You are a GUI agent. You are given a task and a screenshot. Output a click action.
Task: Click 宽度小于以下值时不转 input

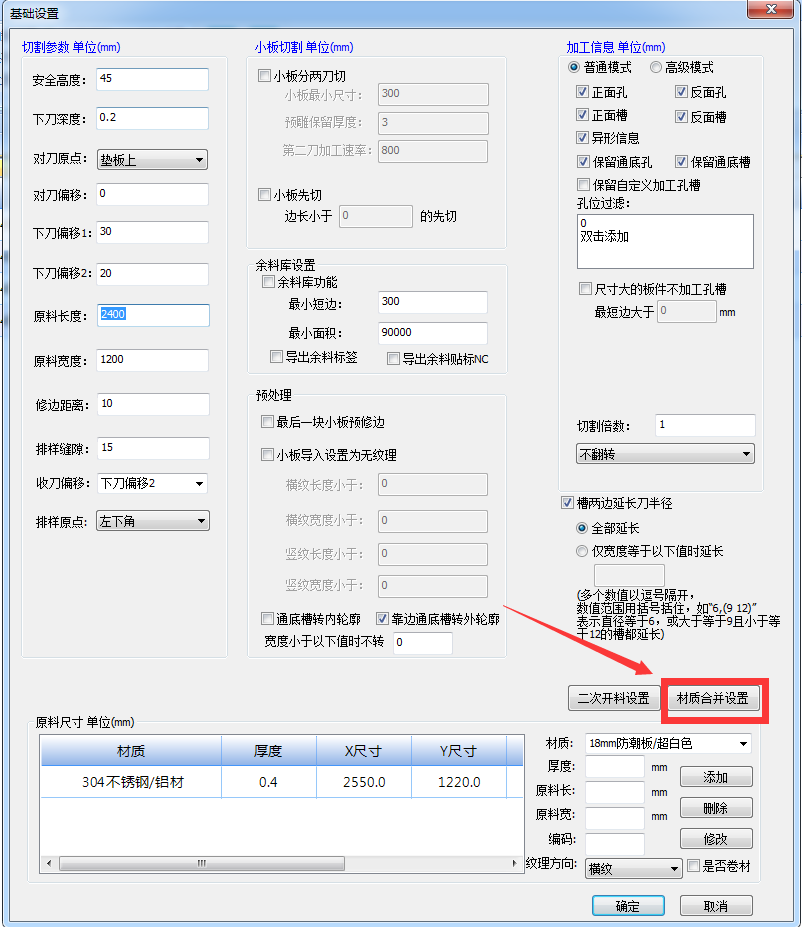click(x=423, y=643)
